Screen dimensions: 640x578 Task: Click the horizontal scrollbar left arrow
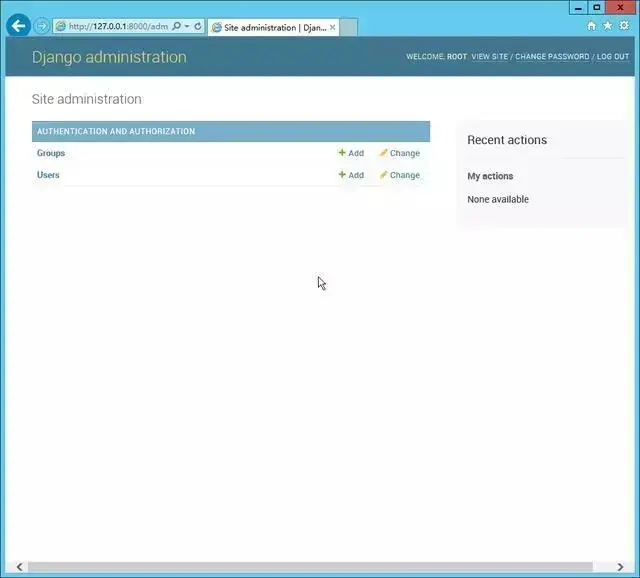(x=19, y=567)
